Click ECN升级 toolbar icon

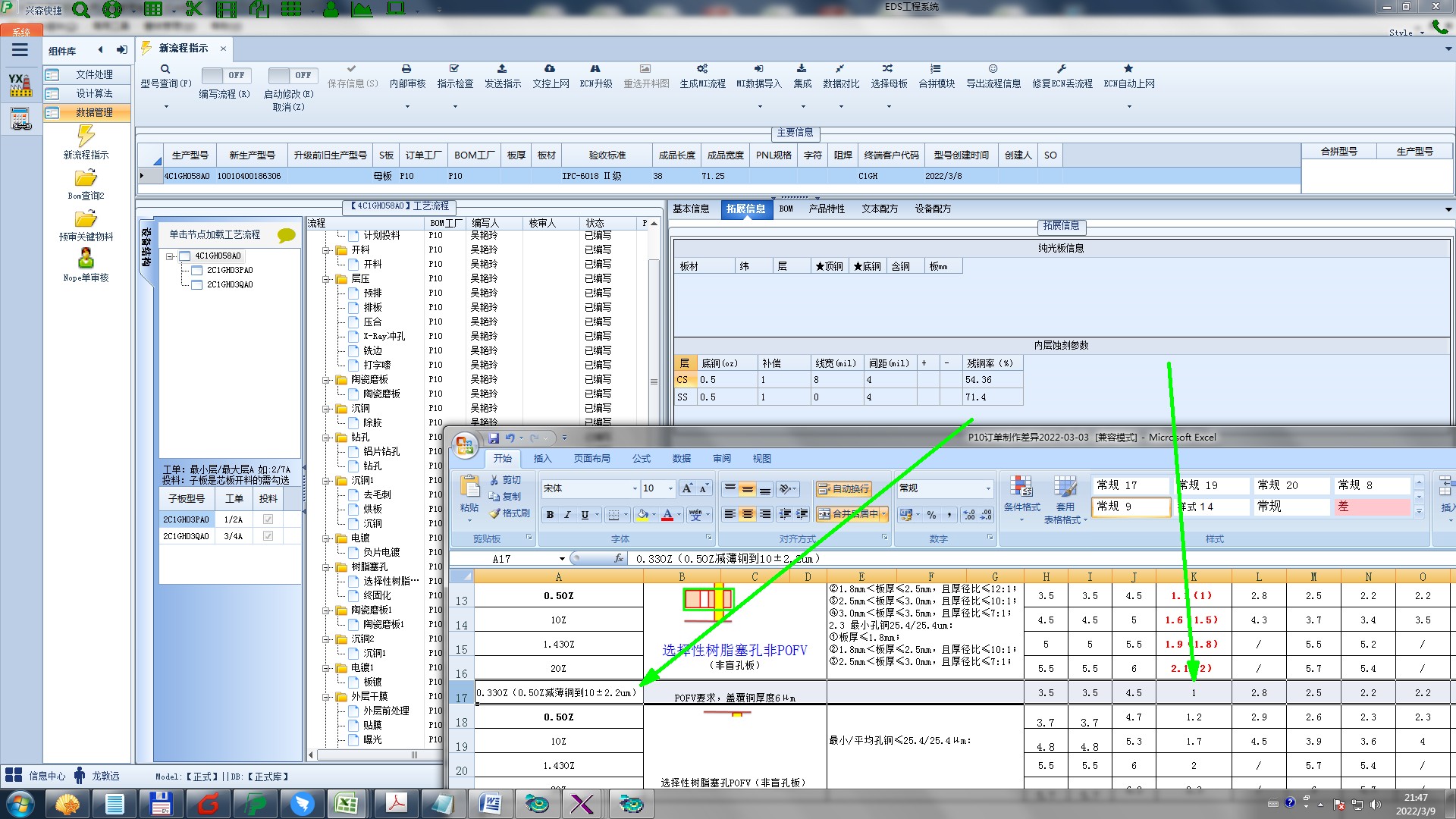(x=595, y=69)
